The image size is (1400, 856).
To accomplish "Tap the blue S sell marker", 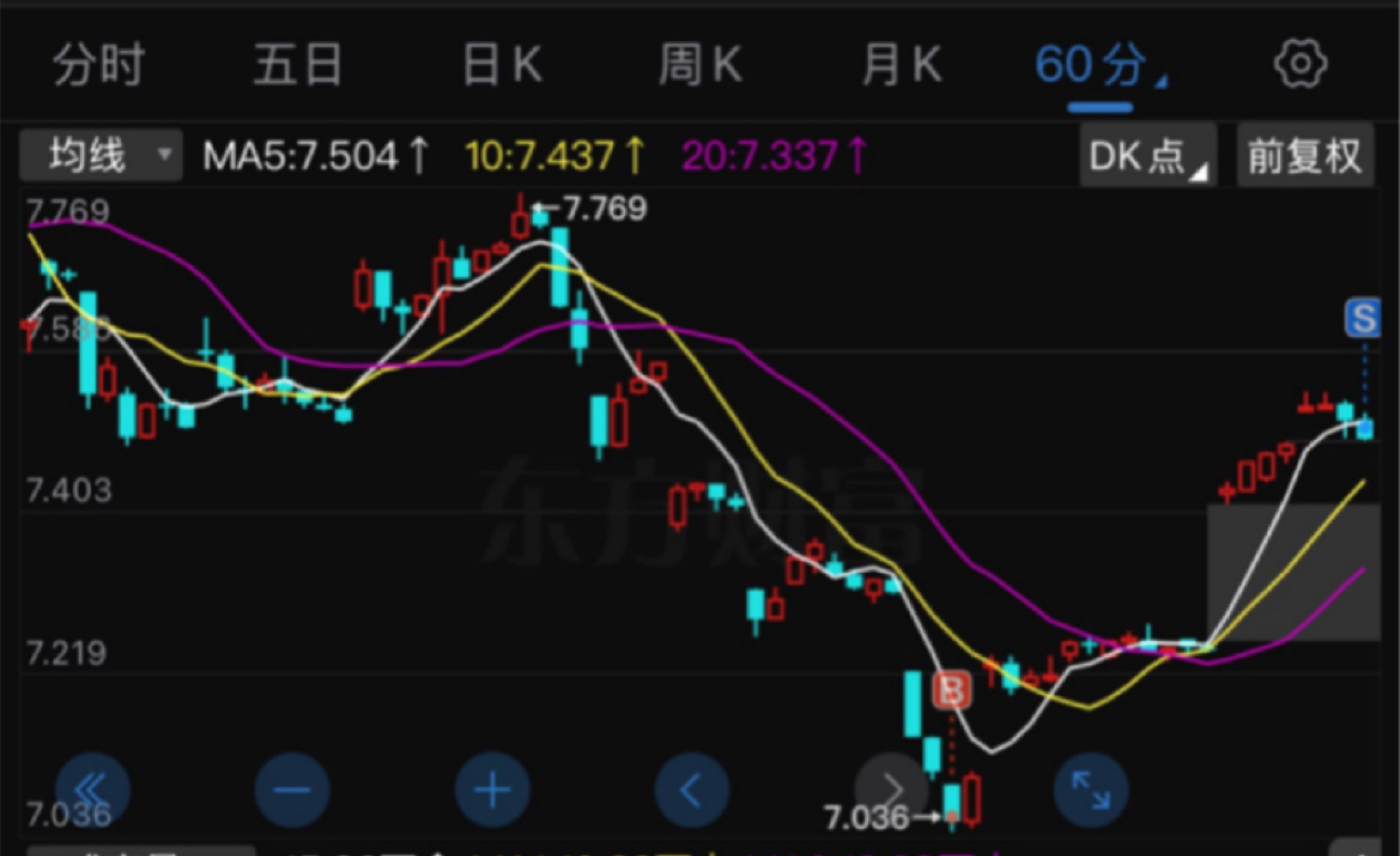I will click(x=1363, y=319).
